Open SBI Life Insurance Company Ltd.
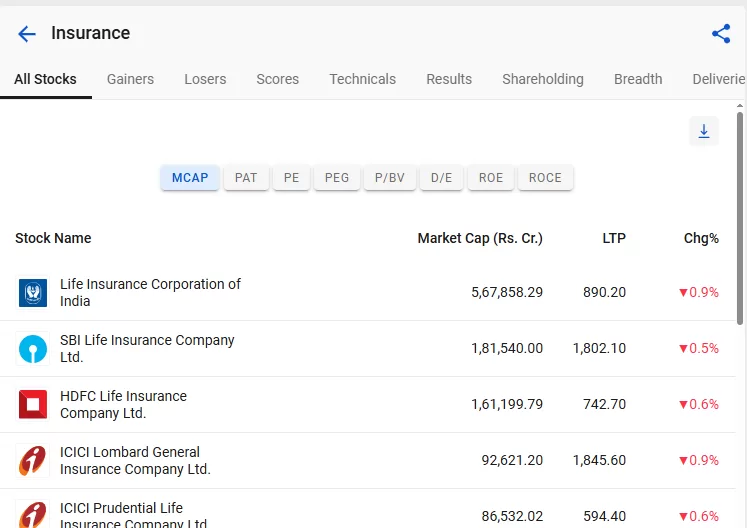747x528 pixels. [147, 348]
